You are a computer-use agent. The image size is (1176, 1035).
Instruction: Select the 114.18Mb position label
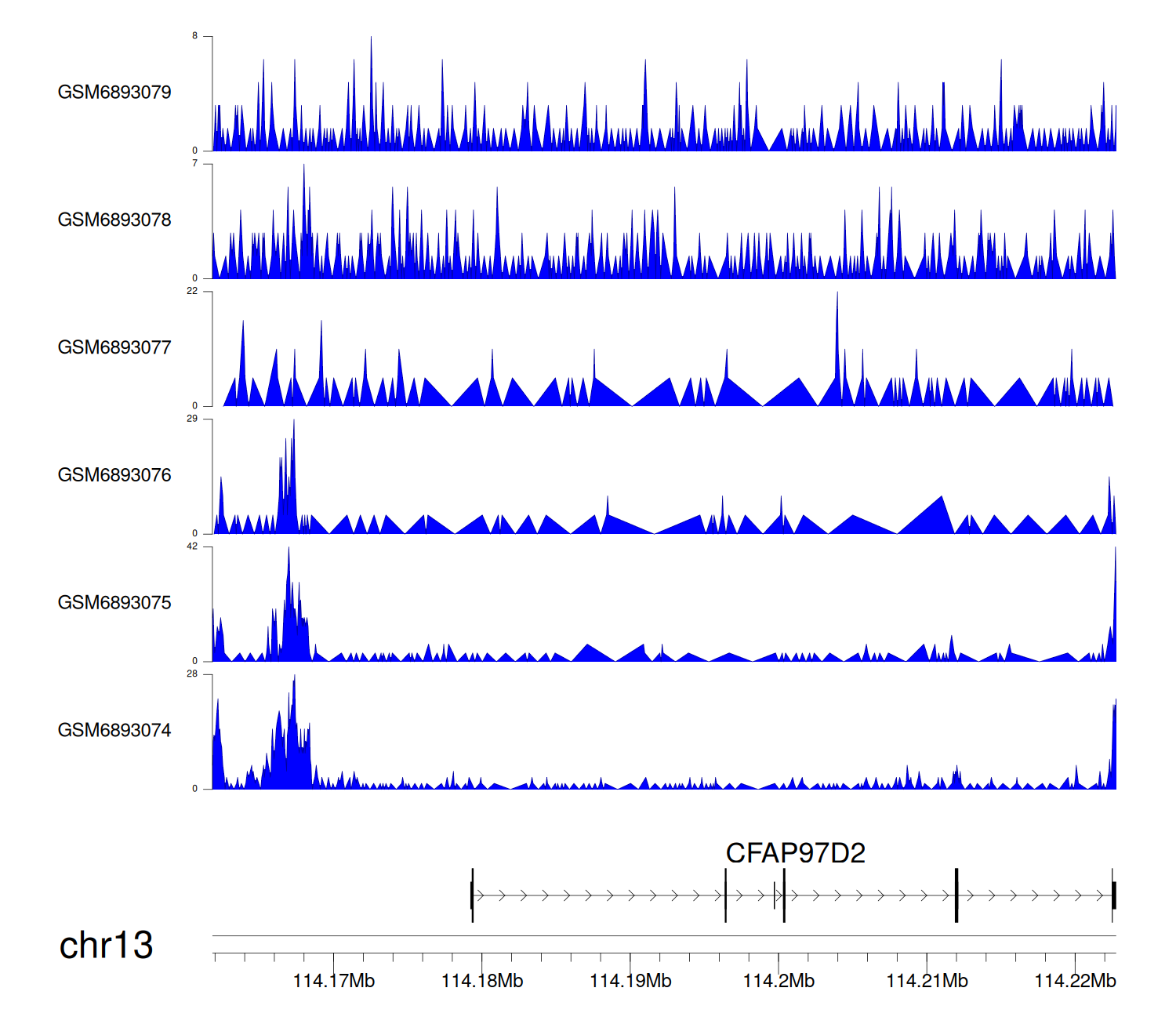point(482,982)
